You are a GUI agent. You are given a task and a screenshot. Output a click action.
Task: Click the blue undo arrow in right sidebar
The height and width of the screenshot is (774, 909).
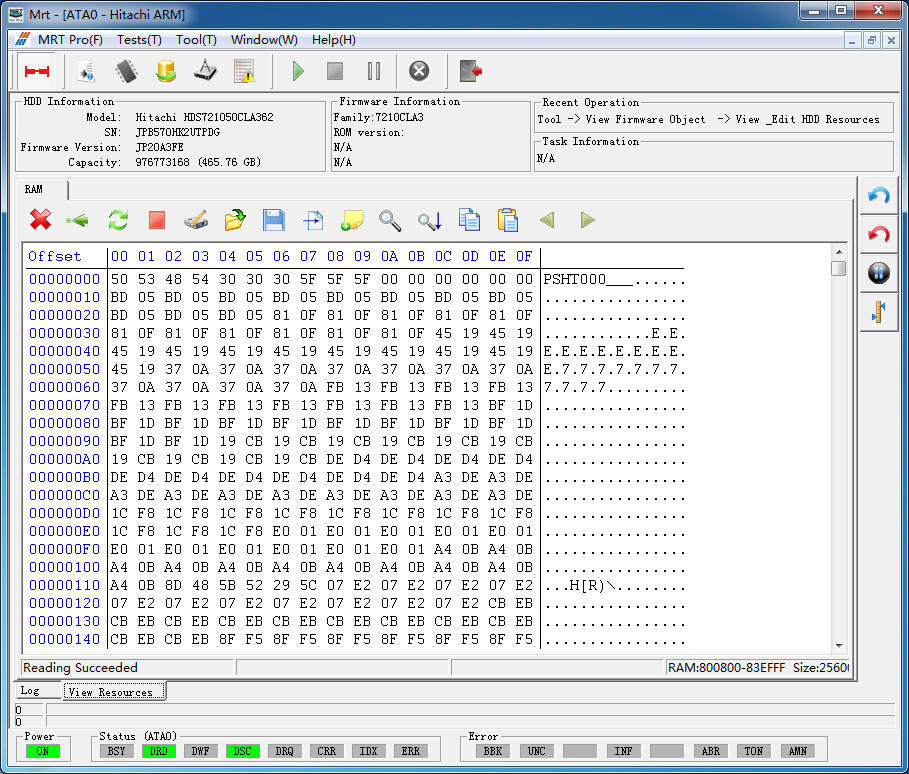point(879,196)
